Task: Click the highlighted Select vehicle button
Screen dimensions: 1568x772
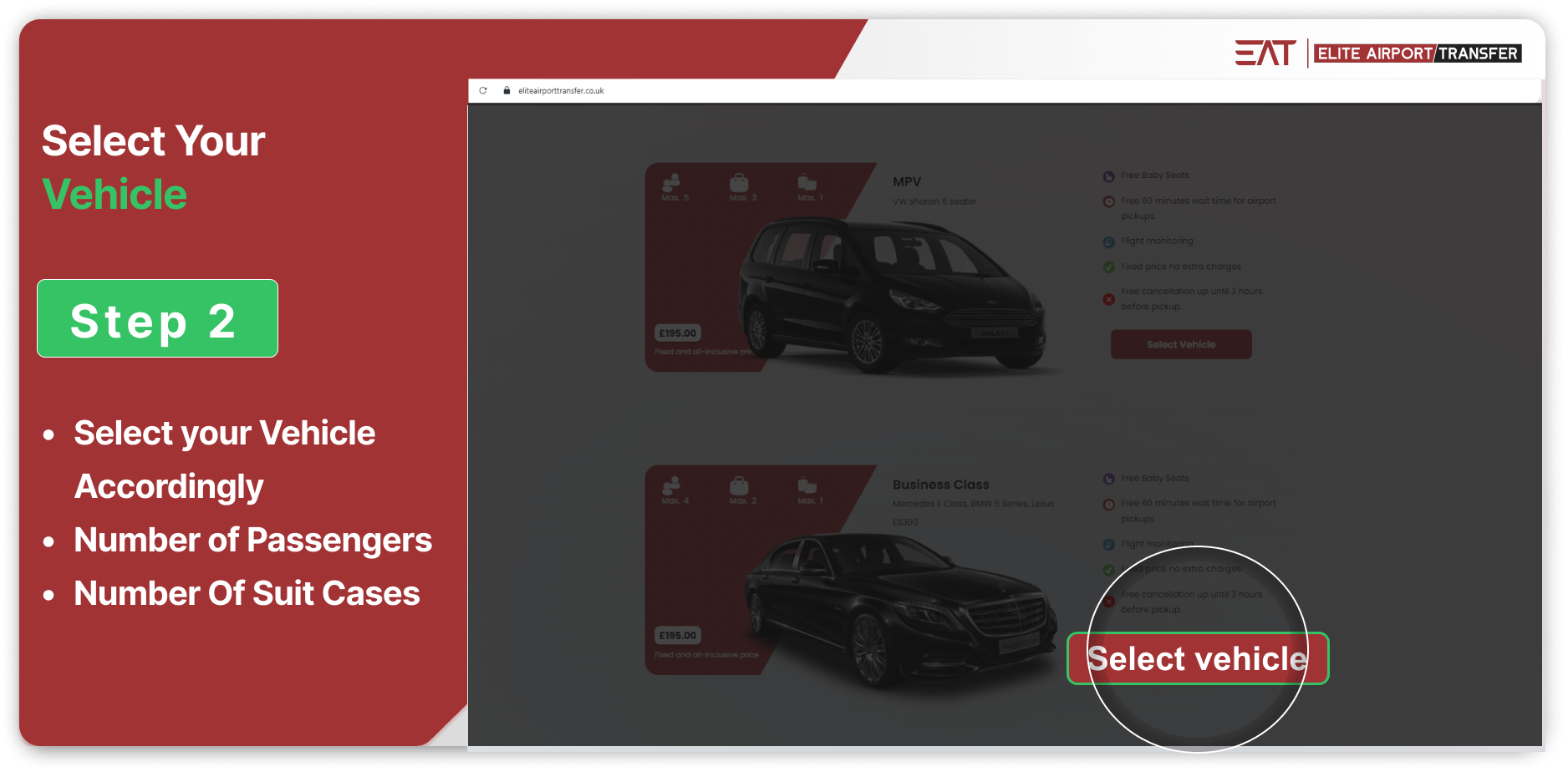Action: (x=1198, y=658)
